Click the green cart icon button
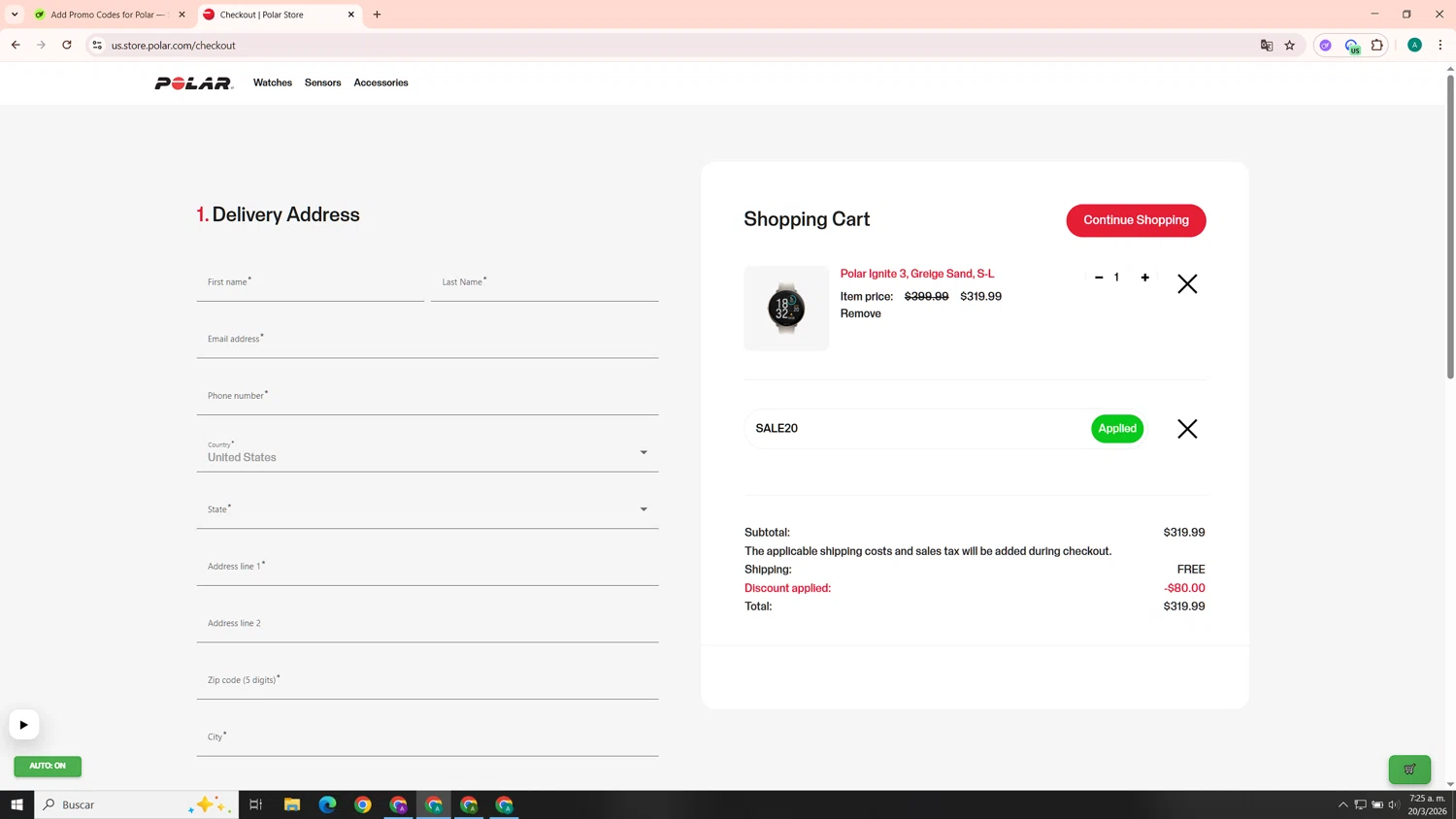The width and height of the screenshot is (1456, 819). pos(1409,769)
